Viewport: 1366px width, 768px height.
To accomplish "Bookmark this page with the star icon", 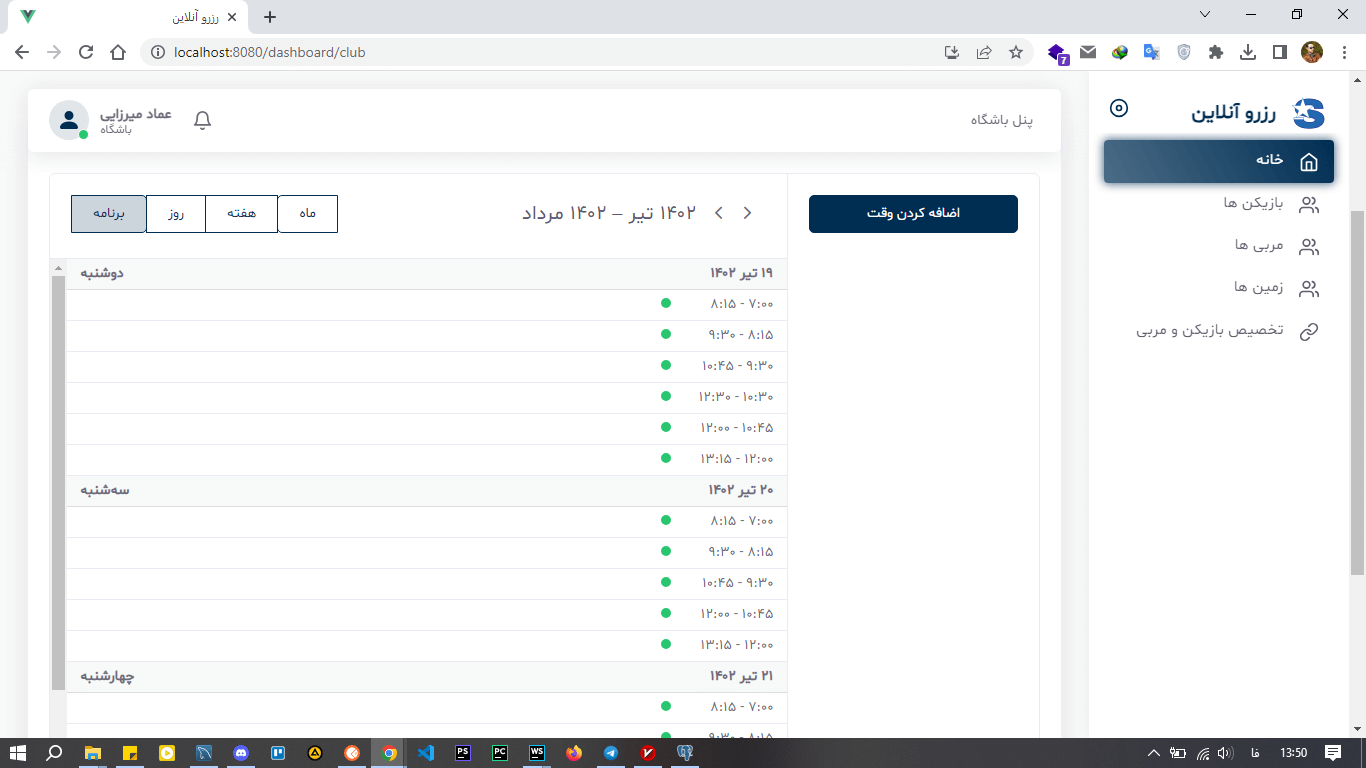I will click(1016, 52).
